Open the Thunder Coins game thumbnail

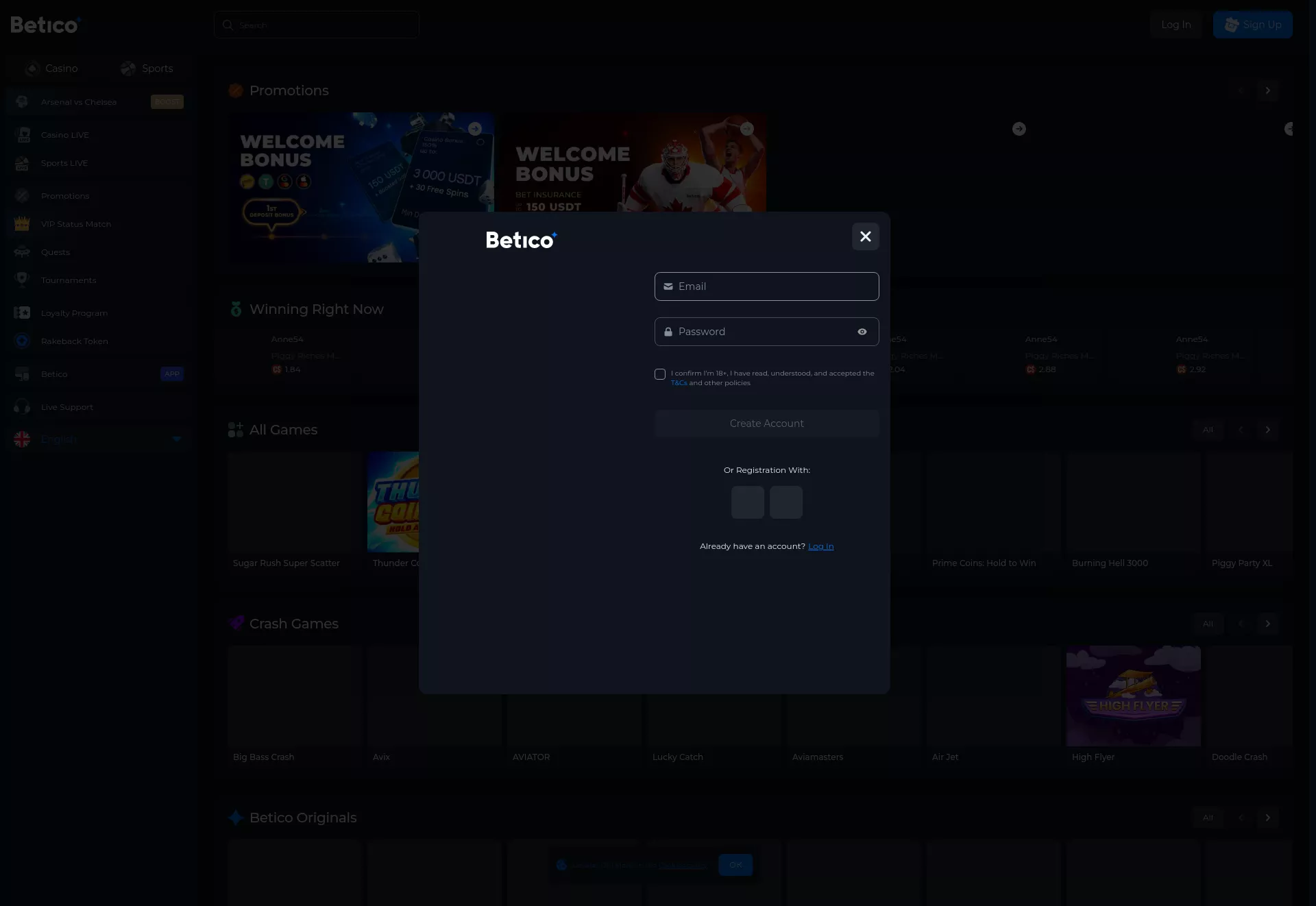(393, 502)
